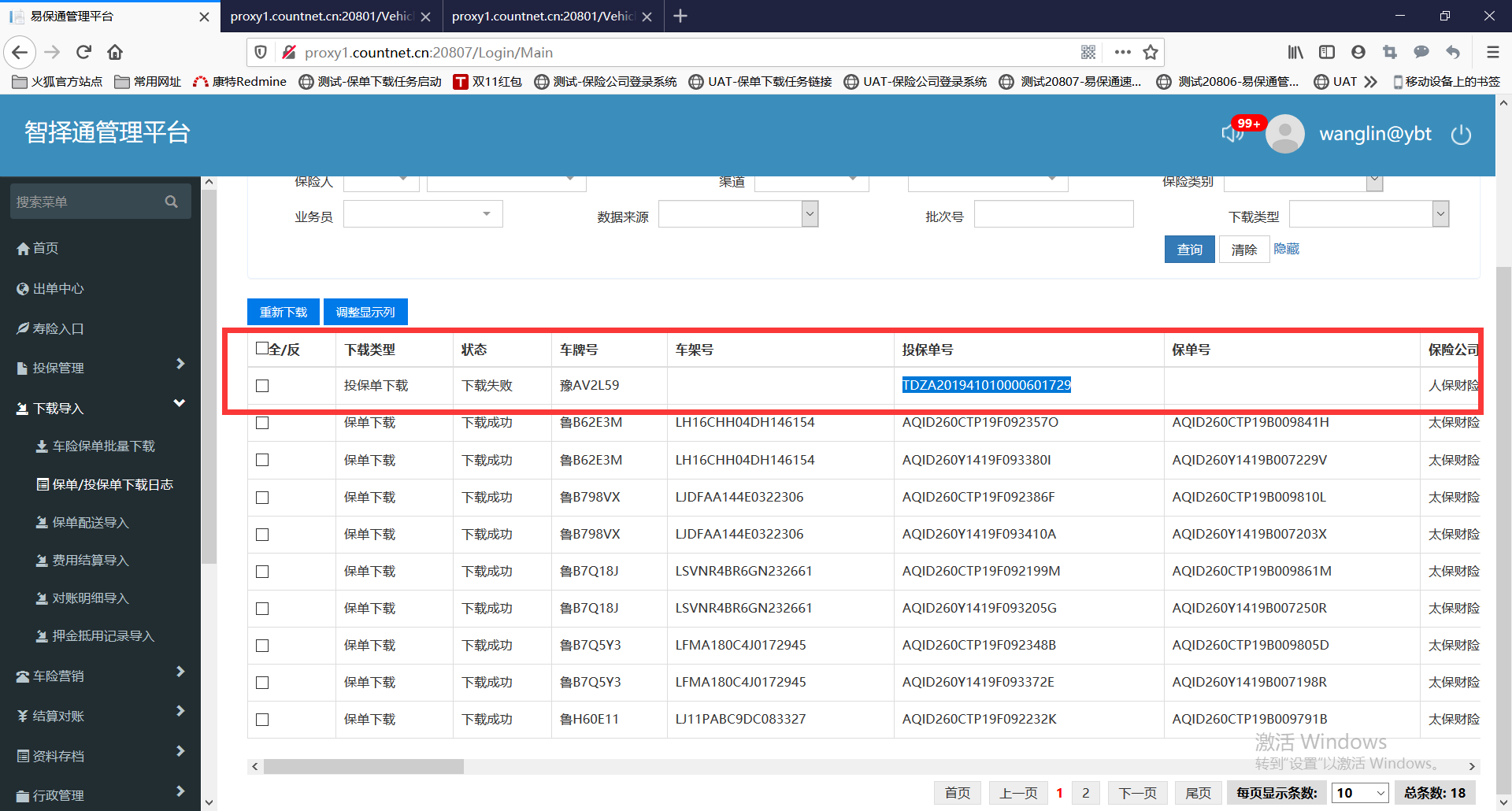Open 车险保单批量下载 menu item
The image size is (1512, 811).
pos(103,446)
